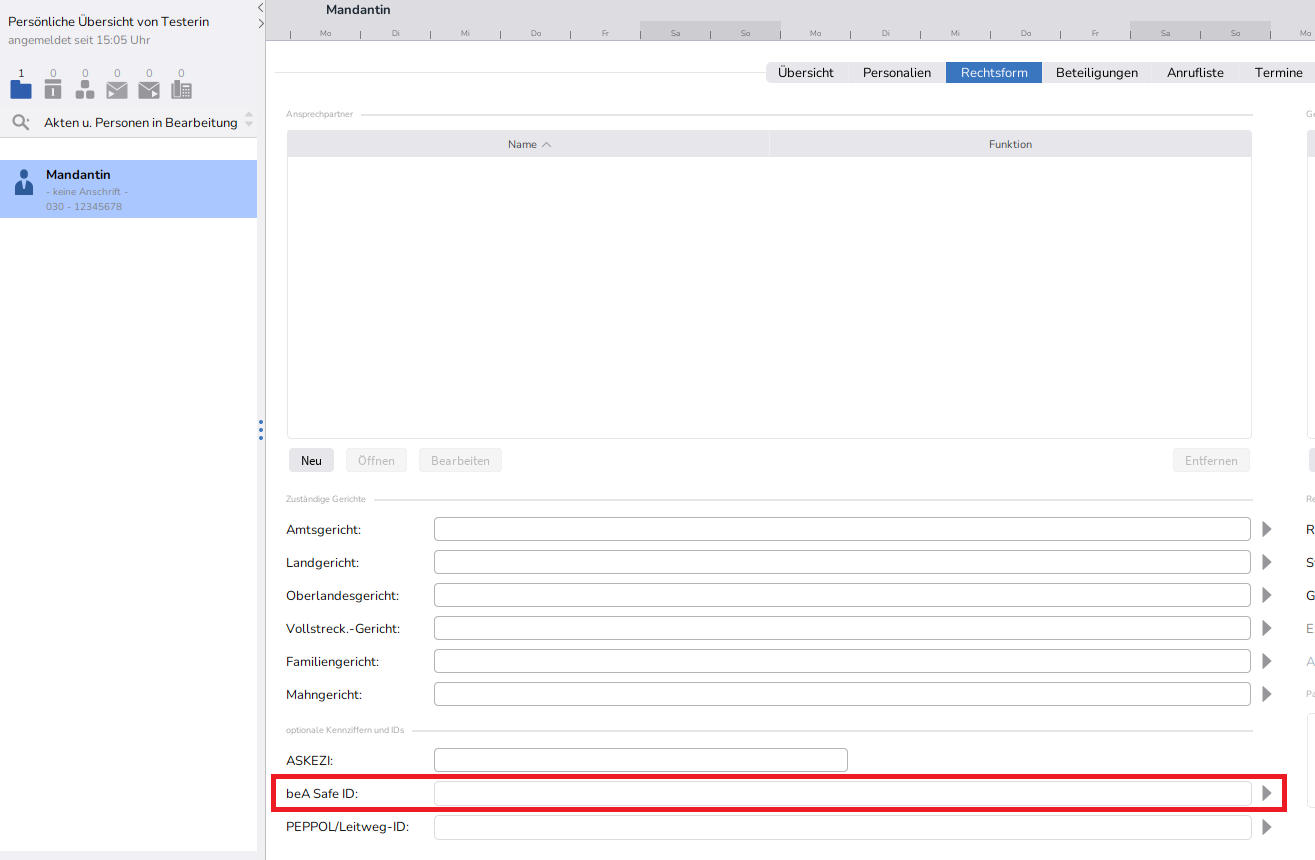Click the Mandantin person icon in list
Viewport: 1315px width, 860px height.
[24, 182]
